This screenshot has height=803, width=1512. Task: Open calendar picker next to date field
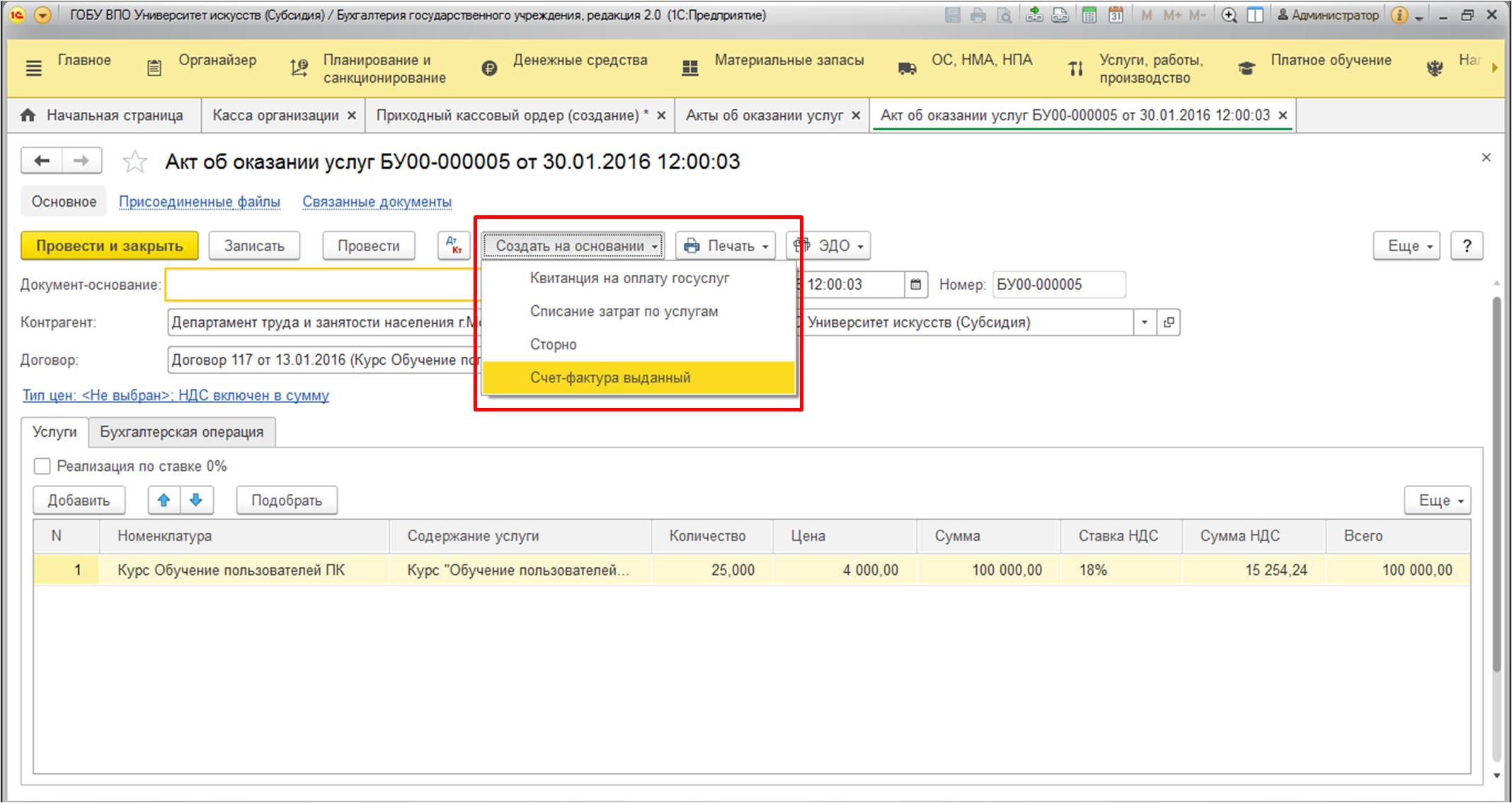[x=915, y=285]
